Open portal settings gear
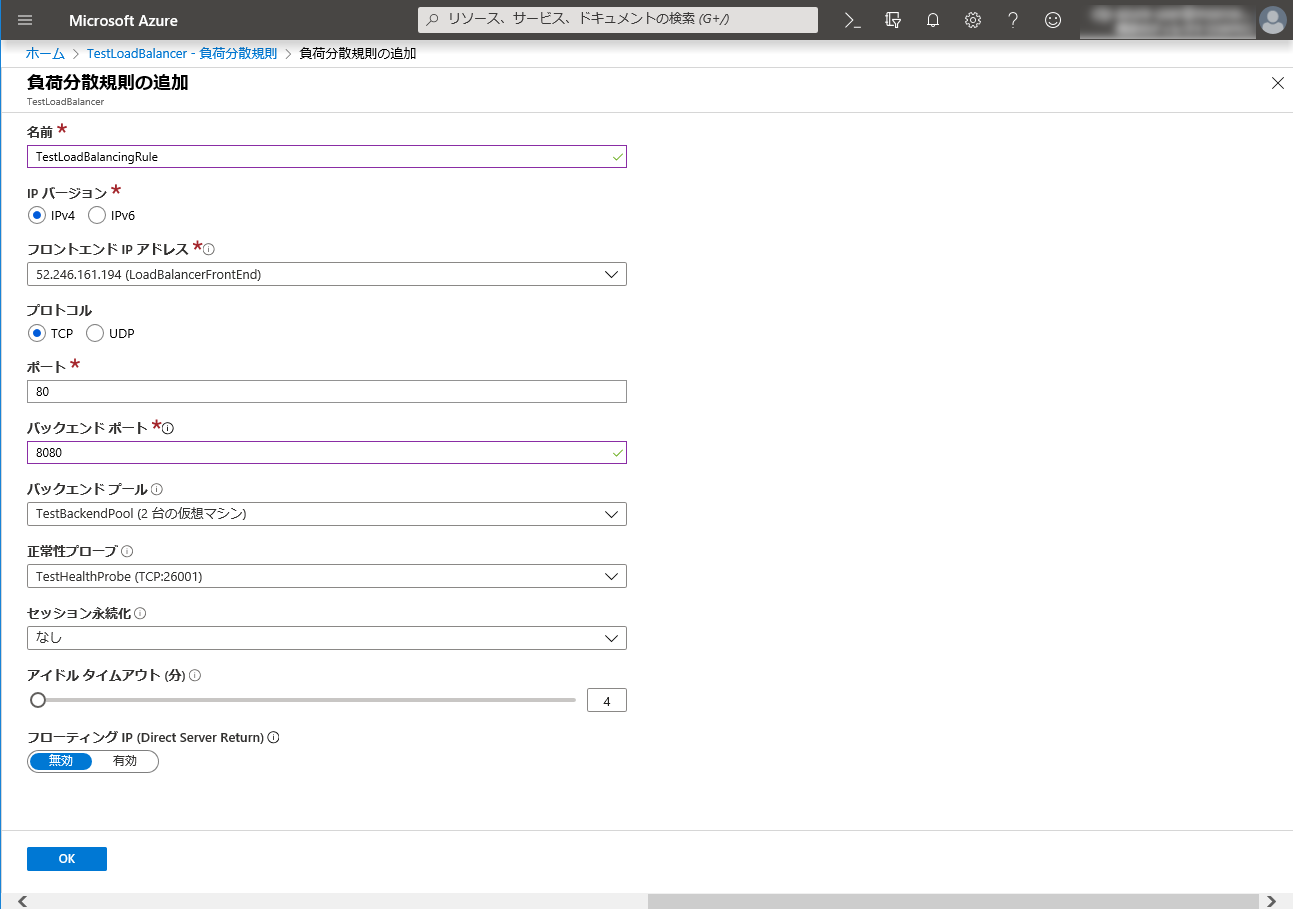 (973, 20)
